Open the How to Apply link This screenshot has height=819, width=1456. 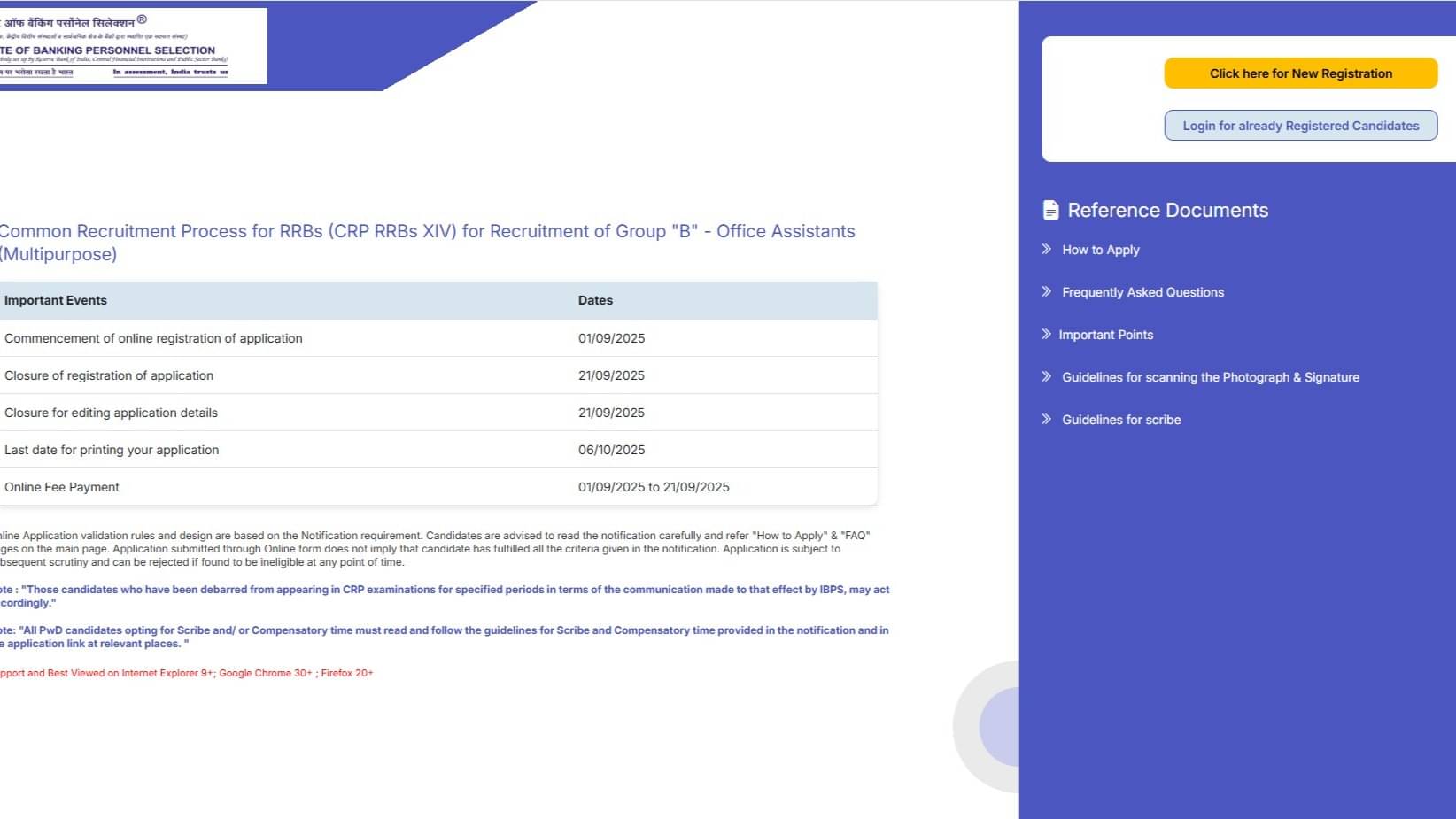point(1101,250)
